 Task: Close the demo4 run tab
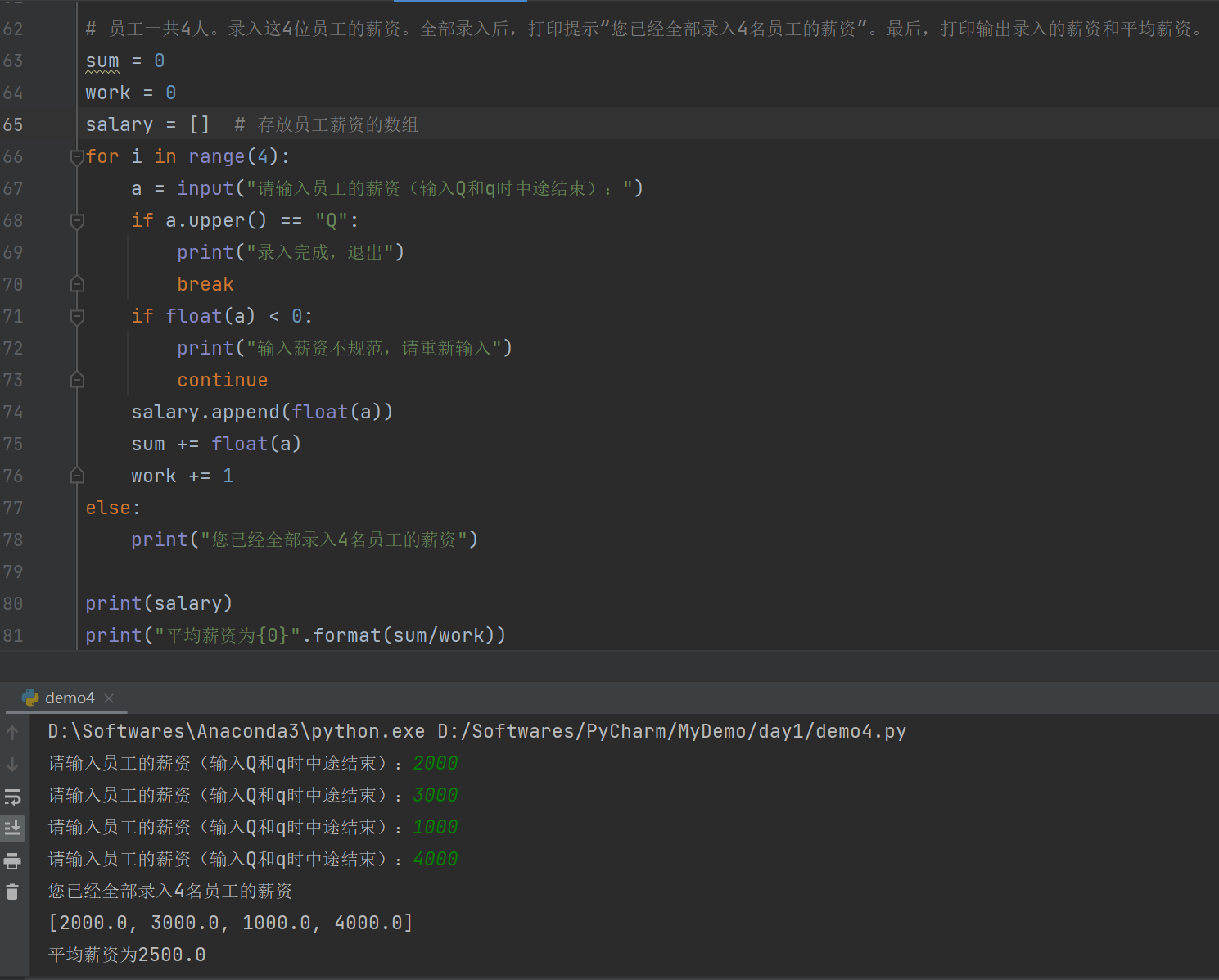(x=109, y=698)
